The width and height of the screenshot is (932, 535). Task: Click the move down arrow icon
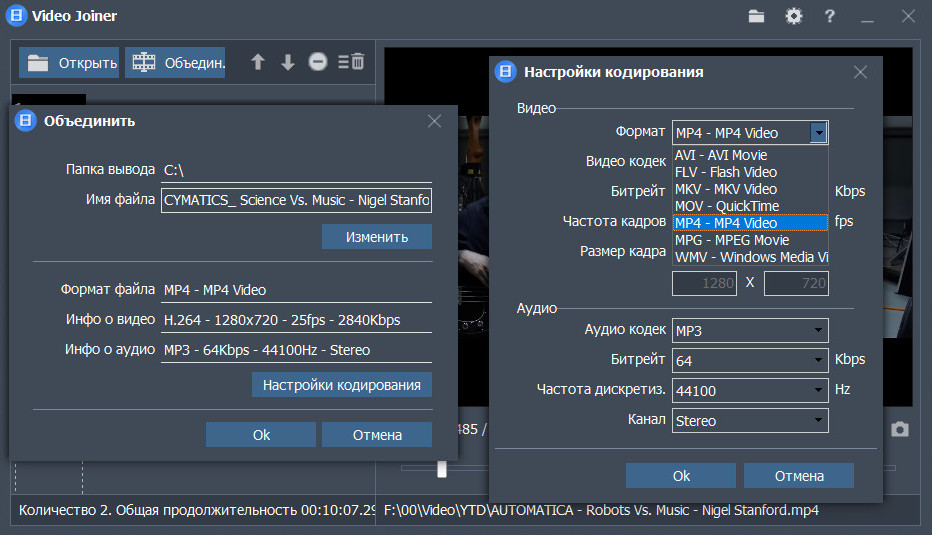[288, 62]
